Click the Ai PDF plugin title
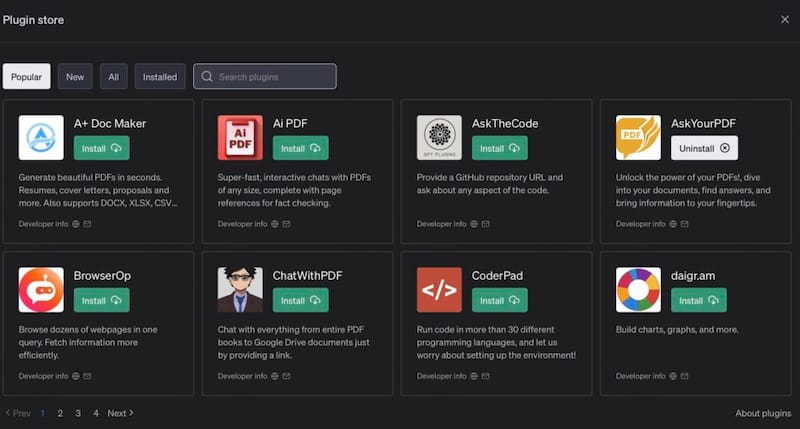The width and height of the screenshot is (800, 429). tap(290, 123)
